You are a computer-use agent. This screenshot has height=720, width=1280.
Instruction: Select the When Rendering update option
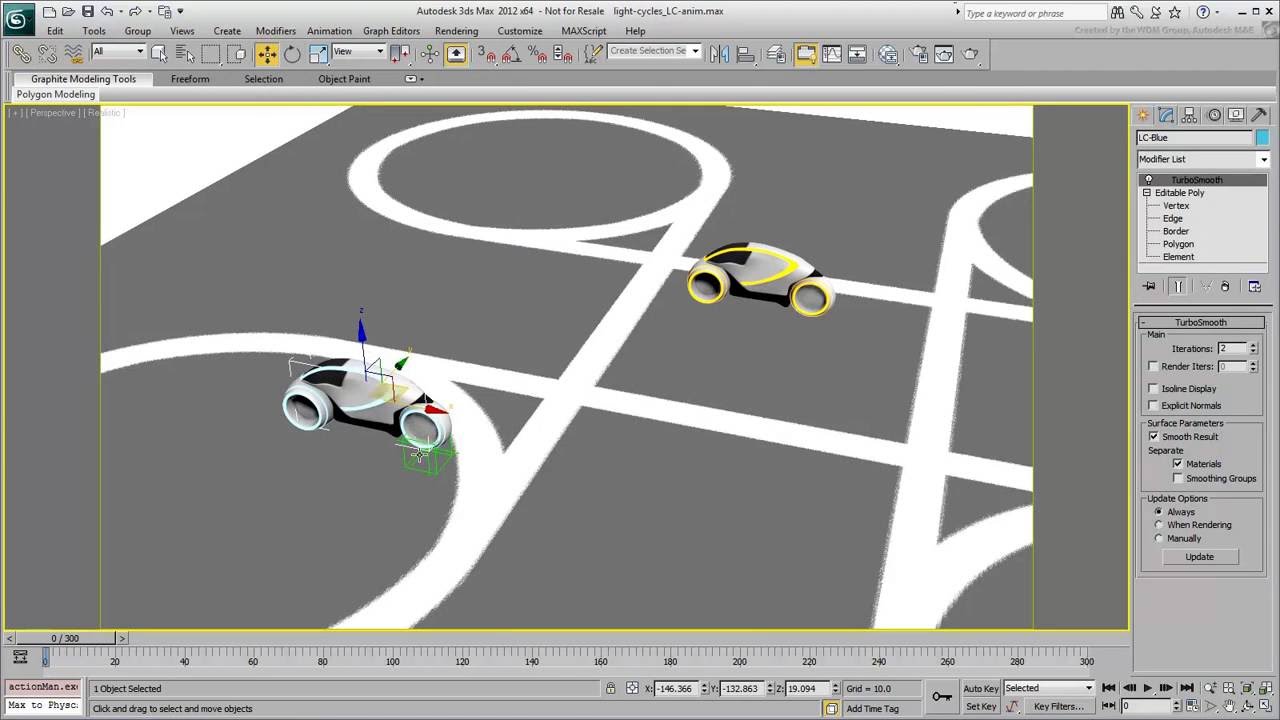click(x=1159, y=525)
